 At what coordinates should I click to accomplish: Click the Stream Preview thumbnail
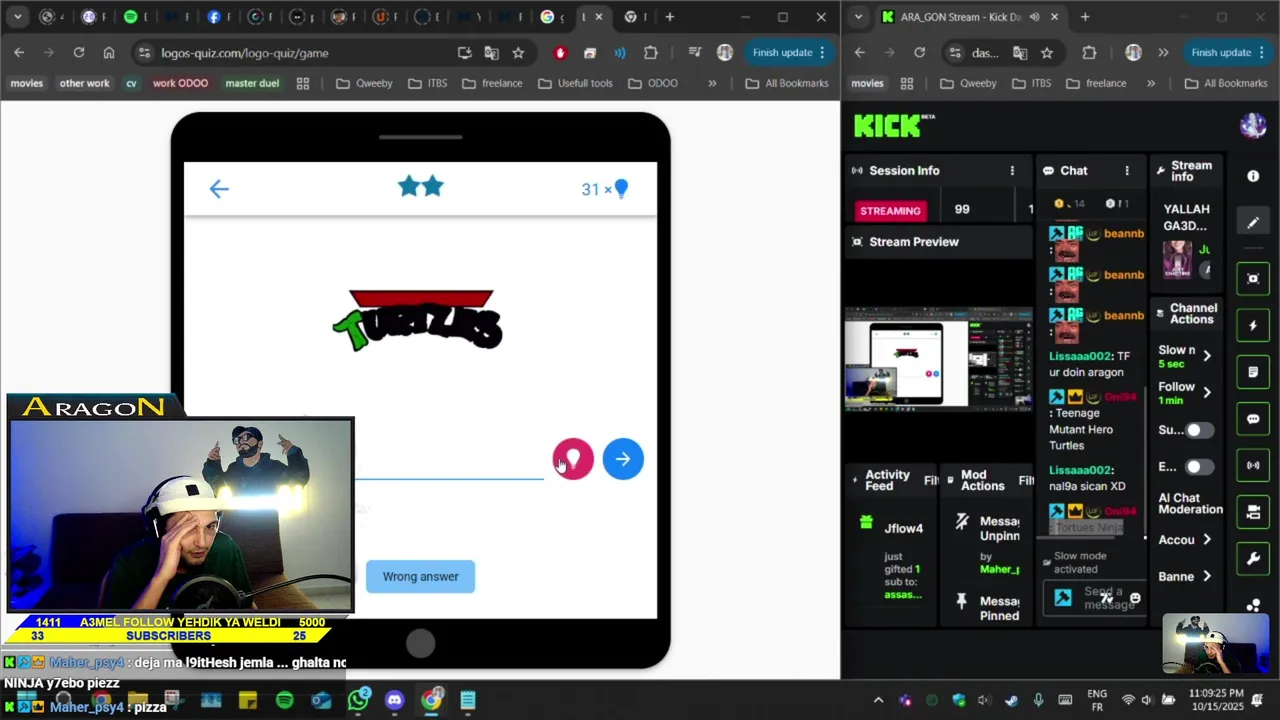point(938,360)
